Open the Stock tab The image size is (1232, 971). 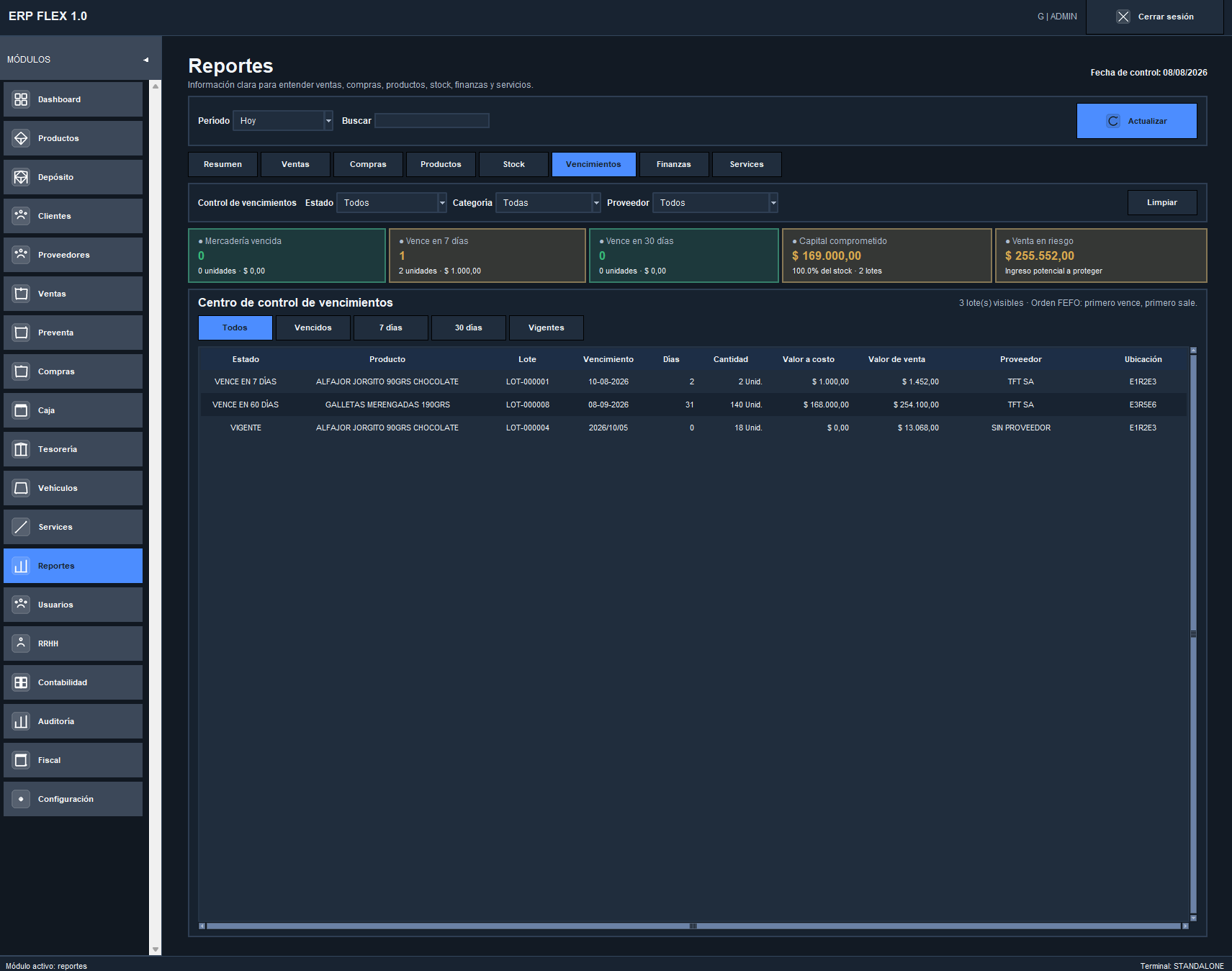coord(513,164)
